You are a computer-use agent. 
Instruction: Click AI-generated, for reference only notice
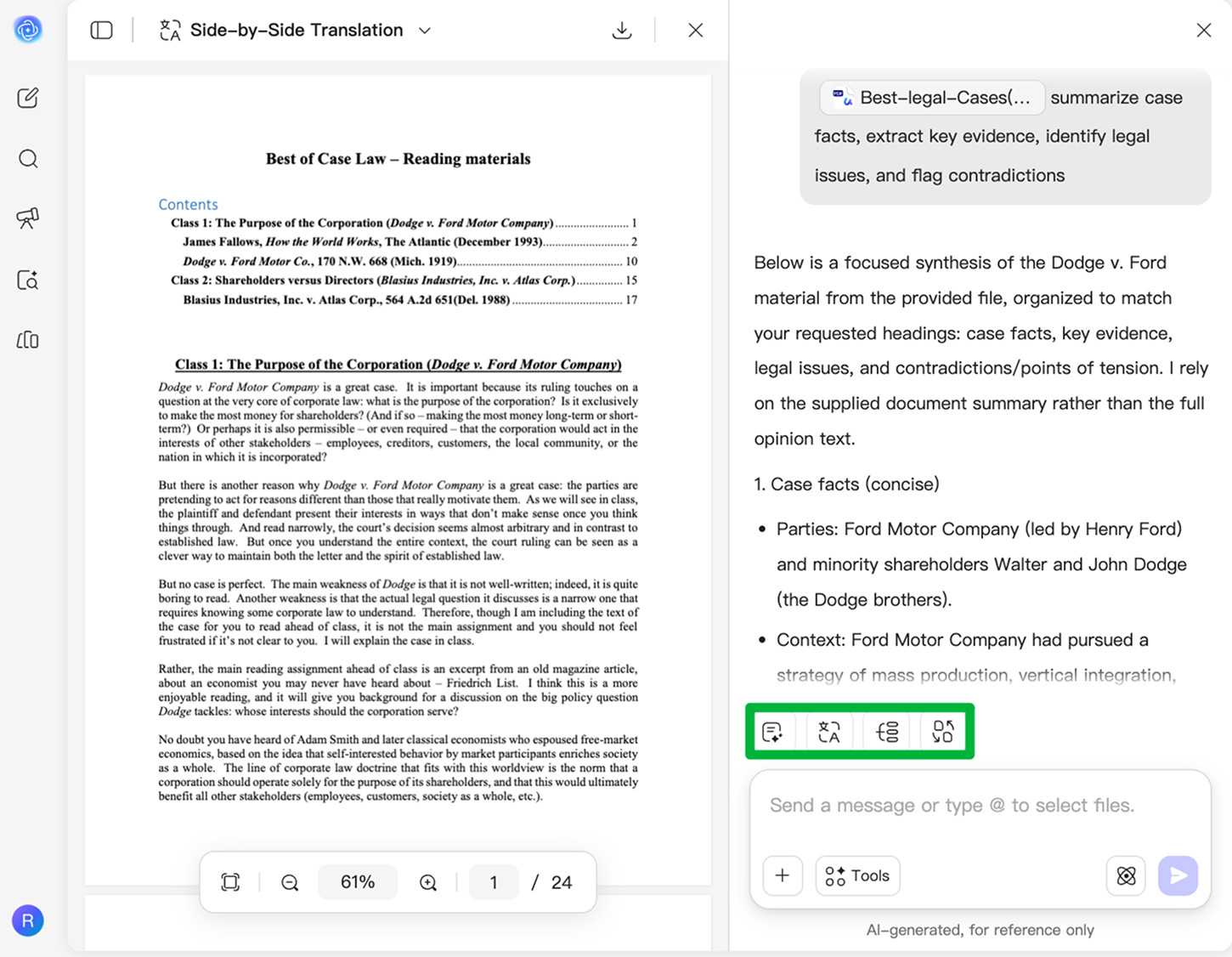(x=980, y=930)
